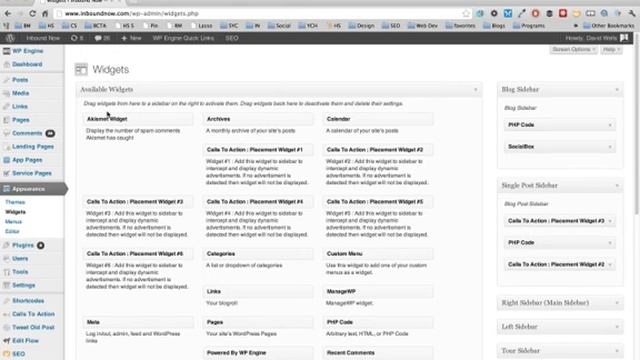Click the Archives available widget
This screenshot has height=360, width=640.
coord(258,119)
